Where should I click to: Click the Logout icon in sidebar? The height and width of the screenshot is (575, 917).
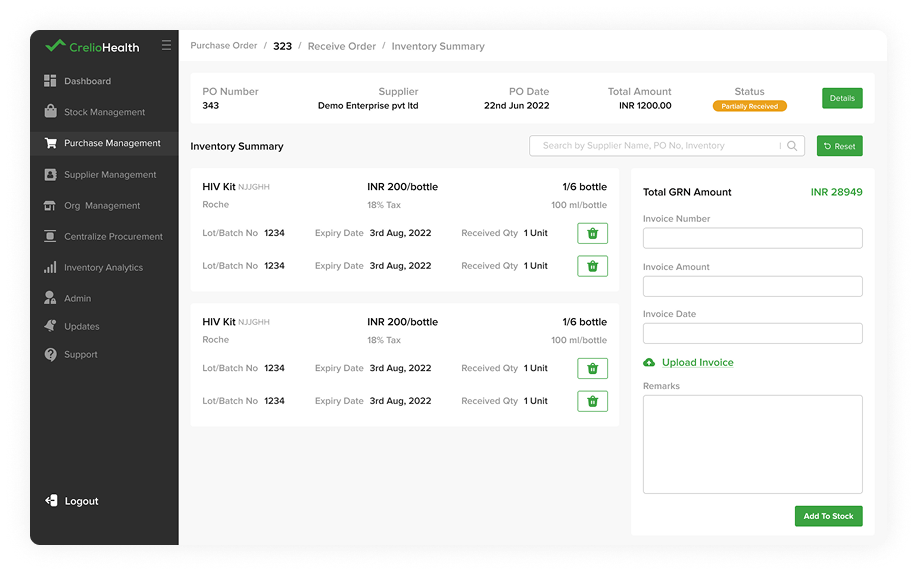pos(51,501)
